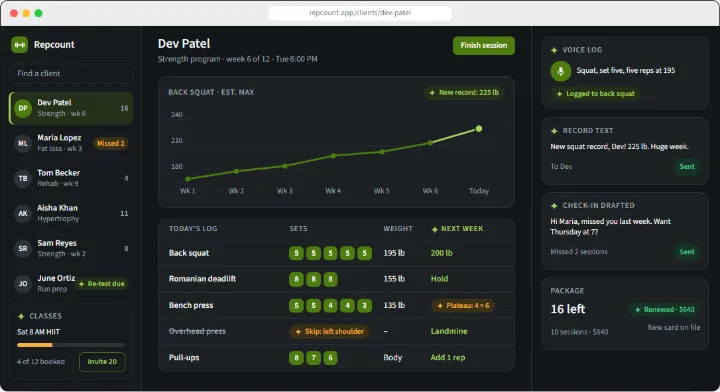Viewport: 720px width, 392px height.
Task: Click the Pull-ups set chip showing 7
Action: point(313,358)
